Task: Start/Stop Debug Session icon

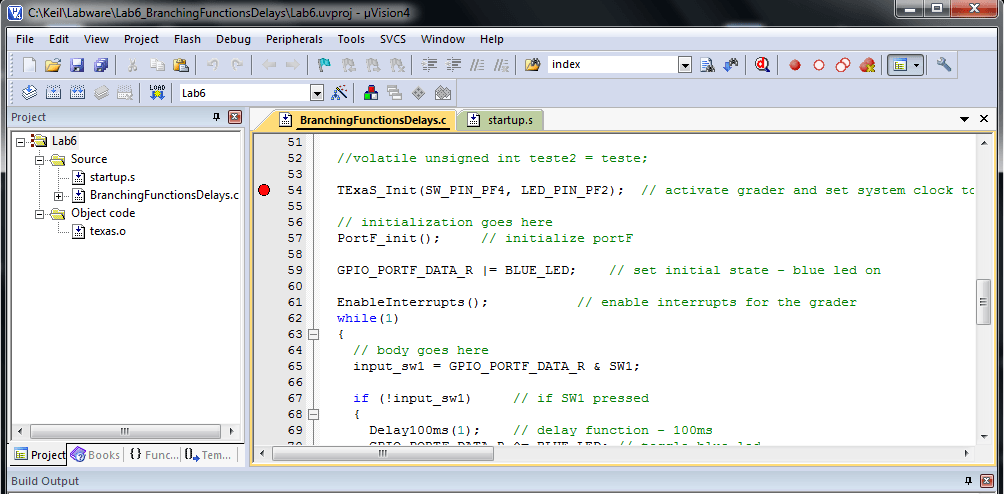Action: coord(762,65)
